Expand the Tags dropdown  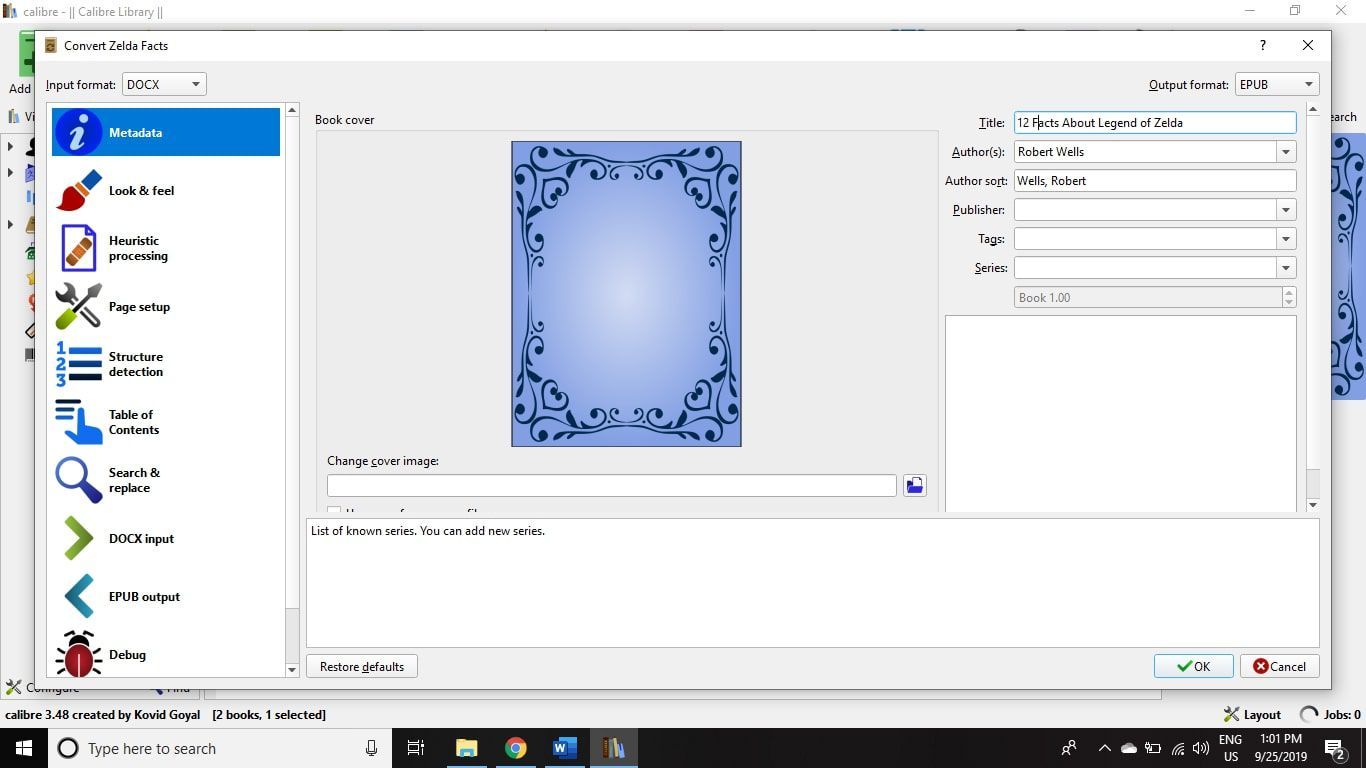1286,239
